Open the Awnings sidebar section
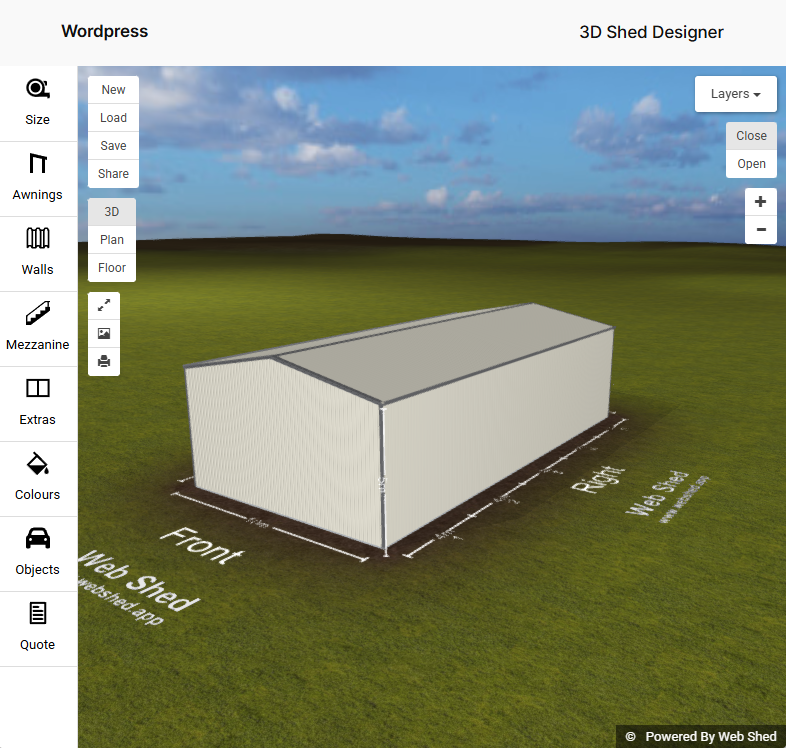The height and width of the screenshot is (748, 786). 38,178
